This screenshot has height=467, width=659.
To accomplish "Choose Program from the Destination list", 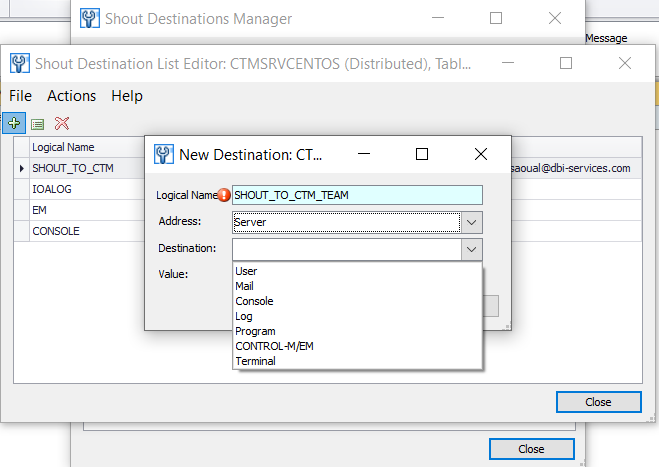I will pyautogui.click(x=357, y=331).
